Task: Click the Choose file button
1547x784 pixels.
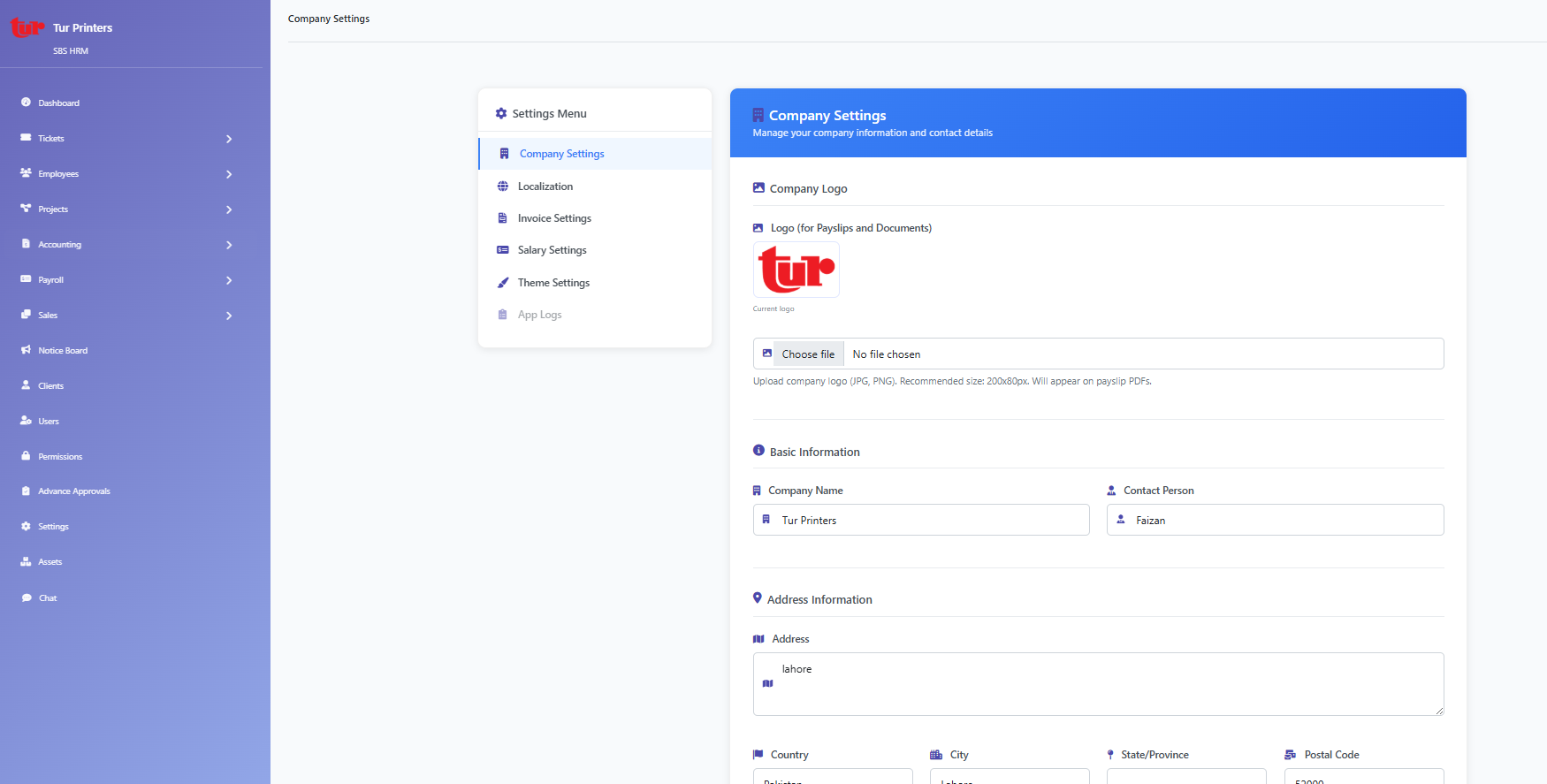Action: click(x=808, y=354)
